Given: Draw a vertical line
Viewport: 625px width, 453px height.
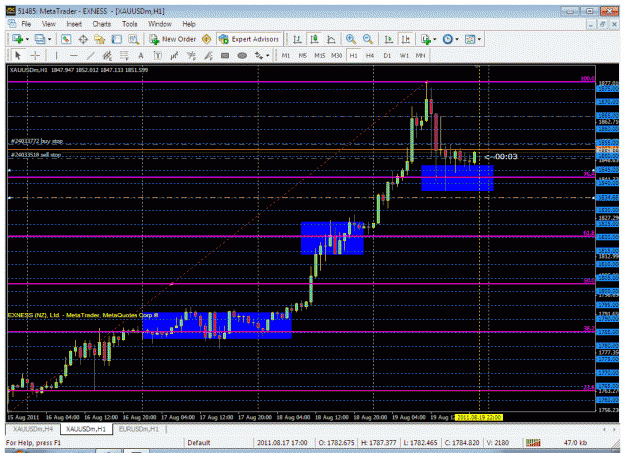Looking at the screenshot, I should [x=56, y=55].
